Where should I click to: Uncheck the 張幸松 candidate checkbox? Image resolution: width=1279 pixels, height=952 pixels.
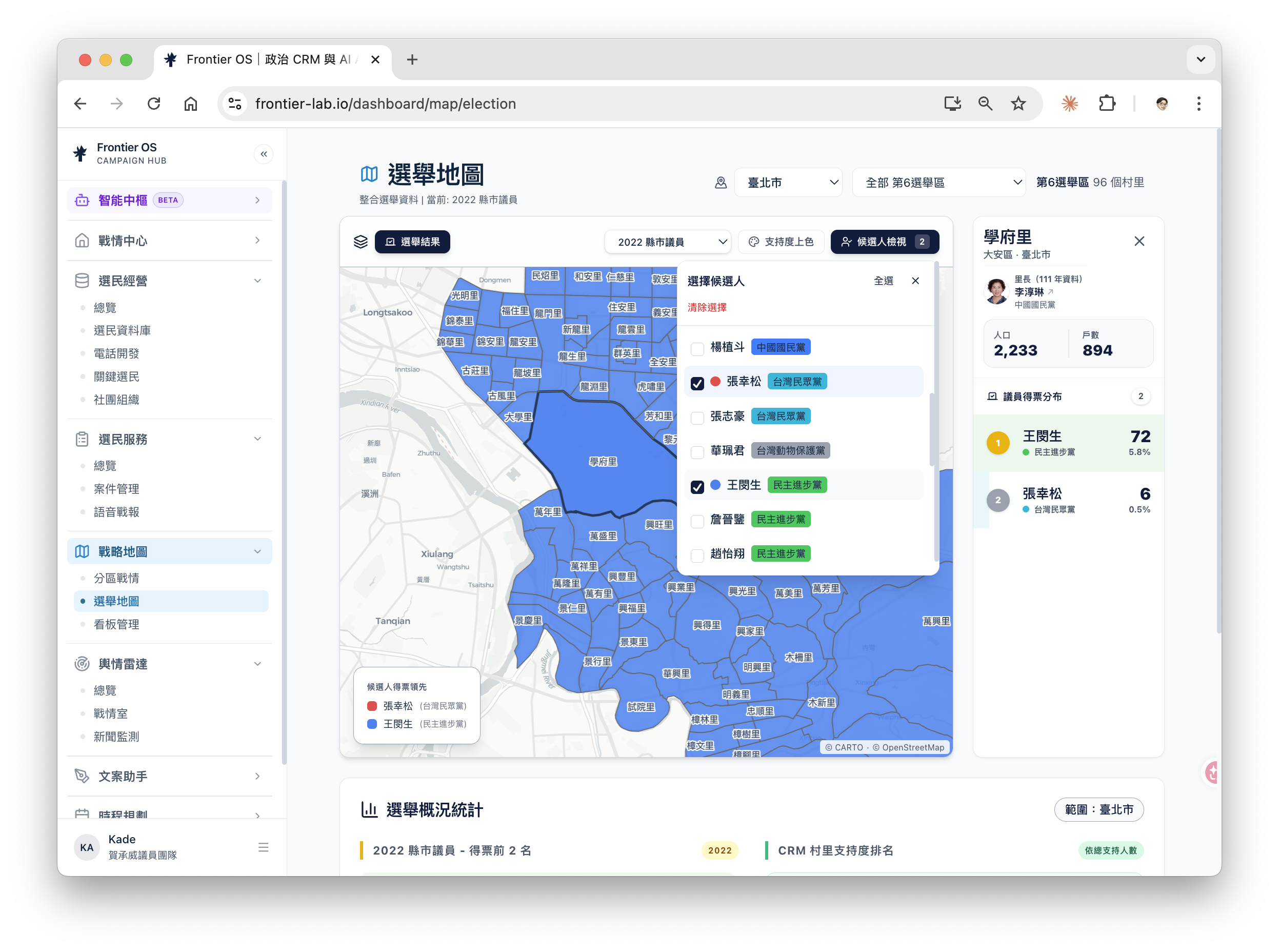pos(697,383)
